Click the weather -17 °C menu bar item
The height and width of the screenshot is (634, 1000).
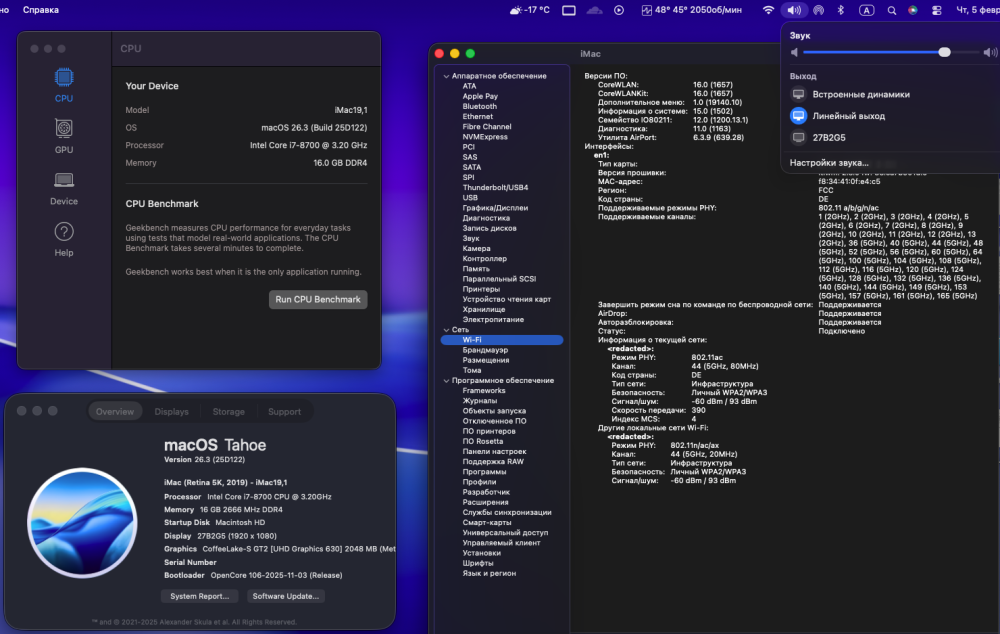coord(529,10)
